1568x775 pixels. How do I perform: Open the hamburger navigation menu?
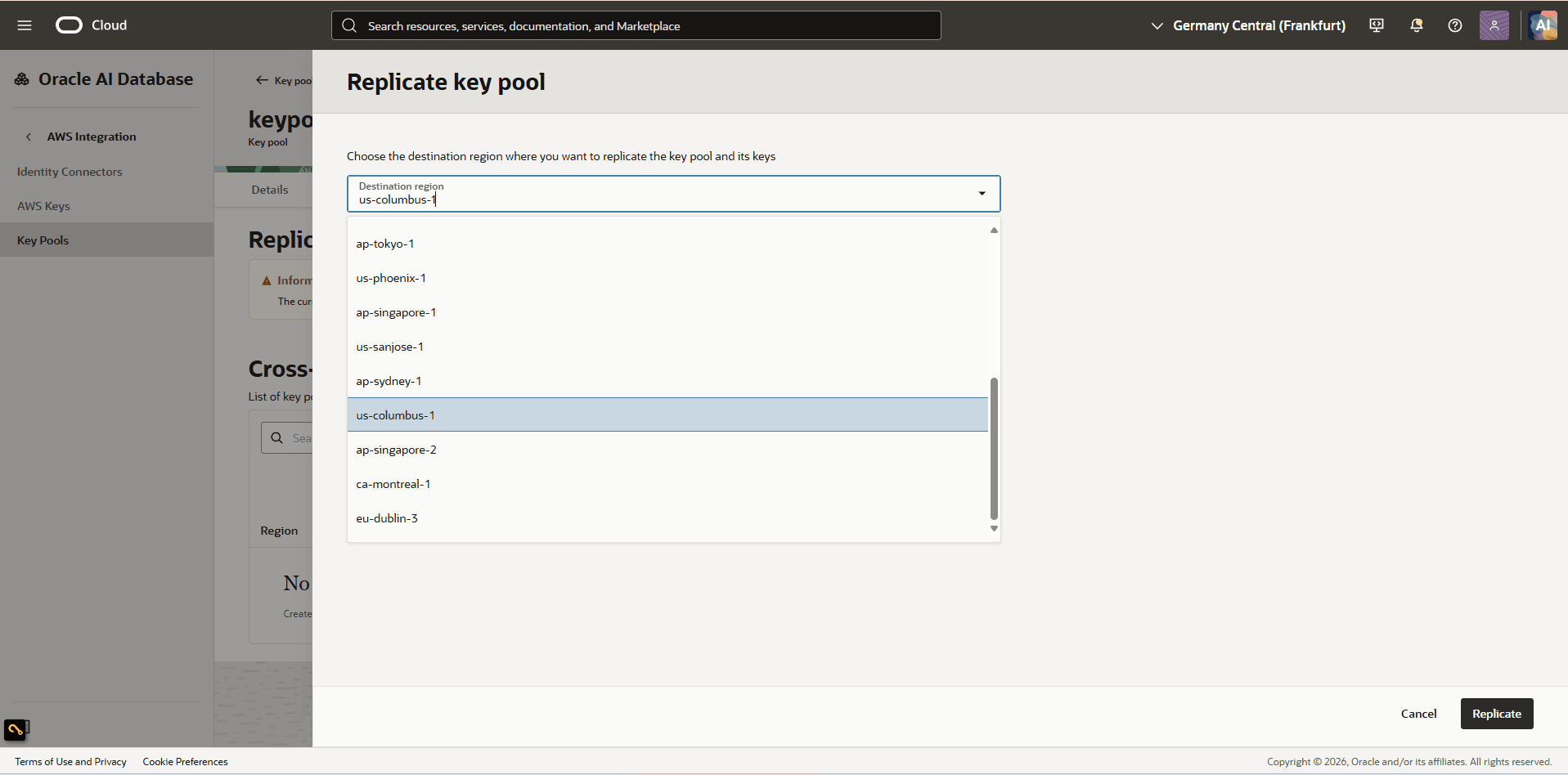coord(25,25)
